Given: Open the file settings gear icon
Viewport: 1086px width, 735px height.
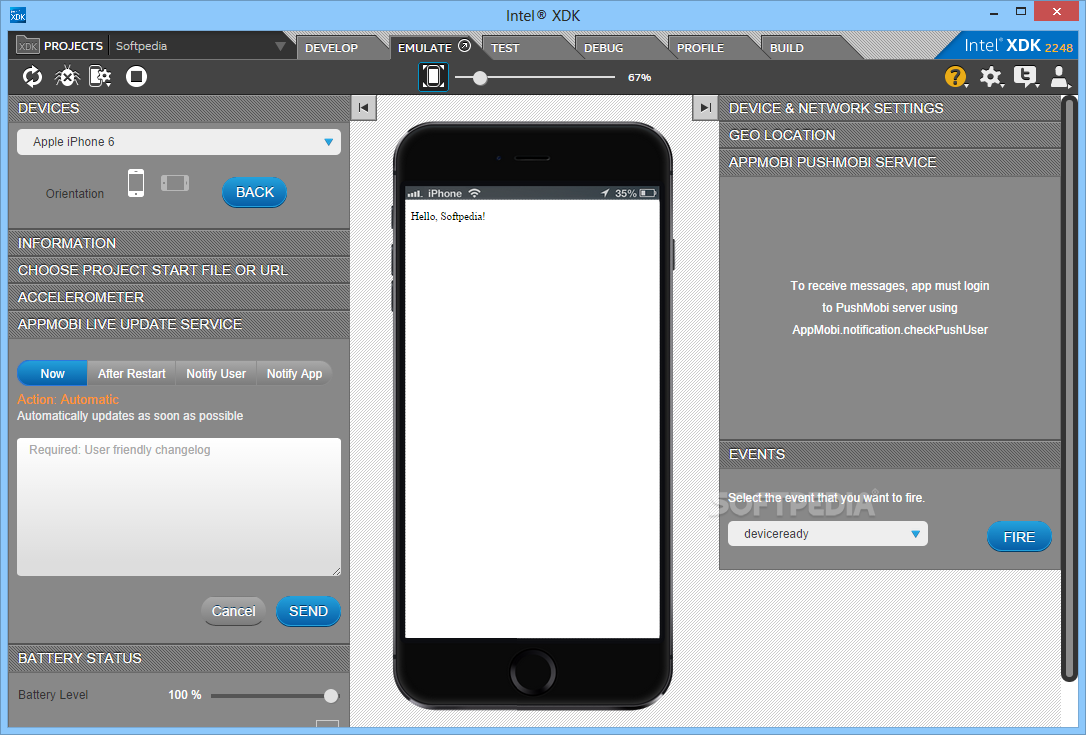Looking at the screenshot, I should 100,76.
